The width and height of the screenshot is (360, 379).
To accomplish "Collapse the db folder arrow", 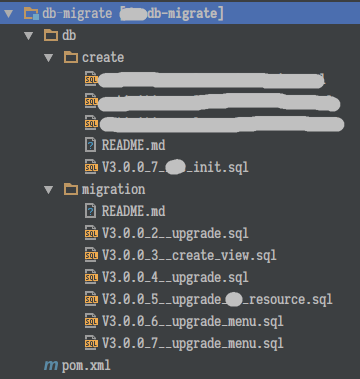I will click(29, 36).
